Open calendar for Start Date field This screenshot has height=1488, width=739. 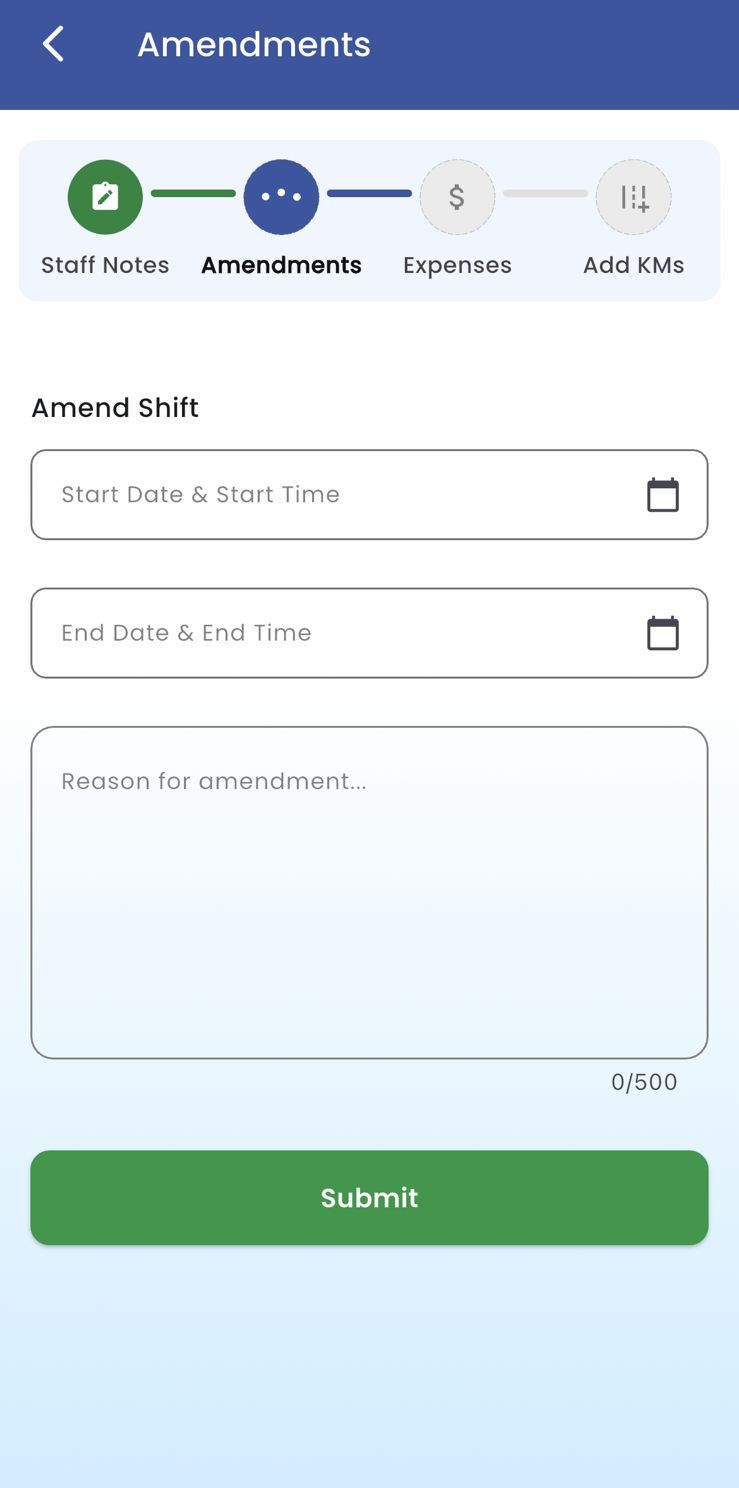tap(662, 495)
